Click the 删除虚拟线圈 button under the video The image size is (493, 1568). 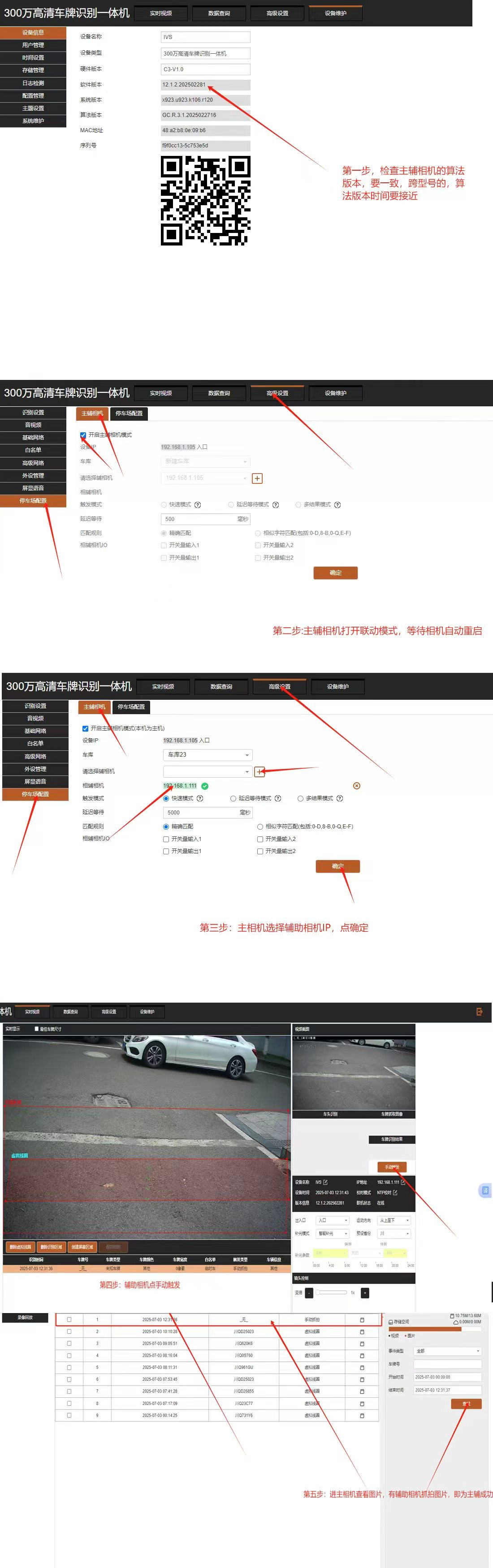20,1247
